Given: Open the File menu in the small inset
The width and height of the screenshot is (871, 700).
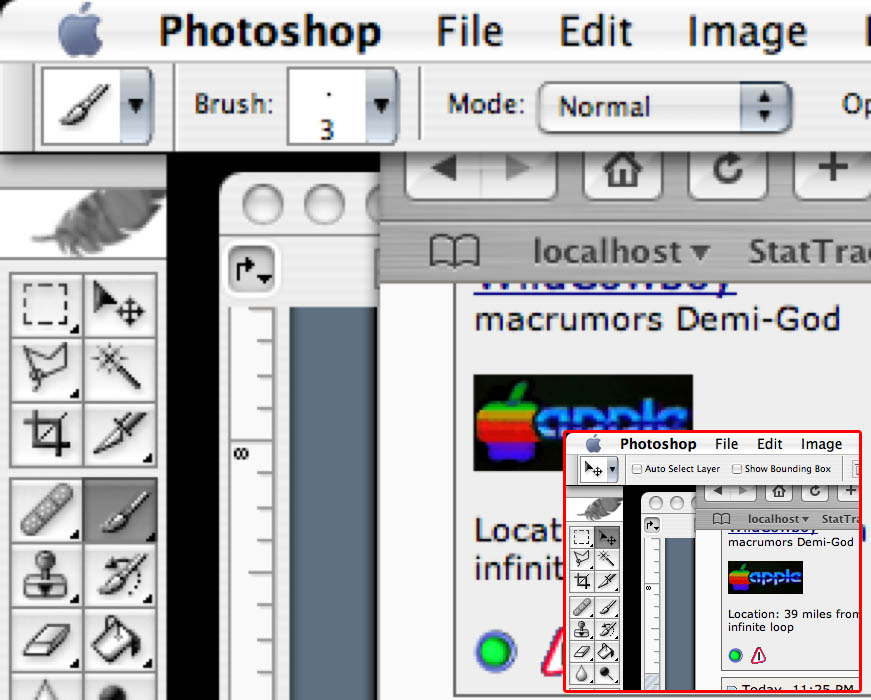Looking at the screenshot, I should [726, 444].
